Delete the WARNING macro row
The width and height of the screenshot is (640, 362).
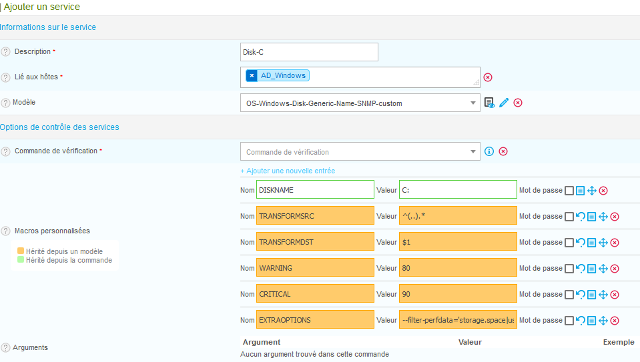(615, 269)
